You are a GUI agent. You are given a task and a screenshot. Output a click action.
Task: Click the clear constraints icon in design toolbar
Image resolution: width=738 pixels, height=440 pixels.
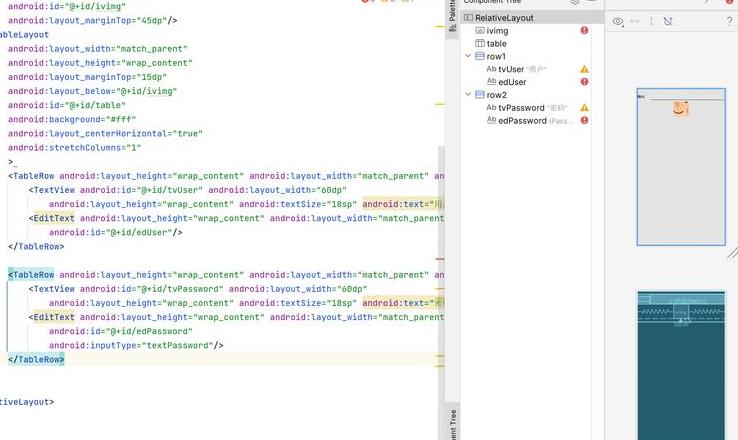(x=668, y=21)
